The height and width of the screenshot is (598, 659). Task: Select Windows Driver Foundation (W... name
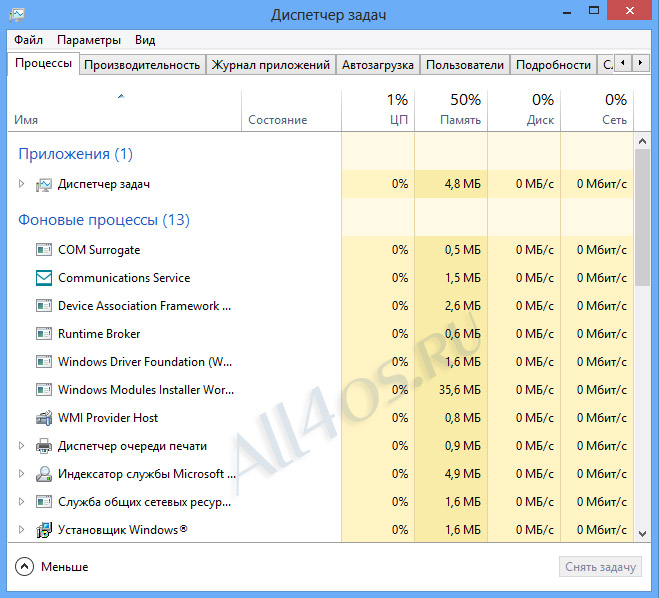(145, 362)
